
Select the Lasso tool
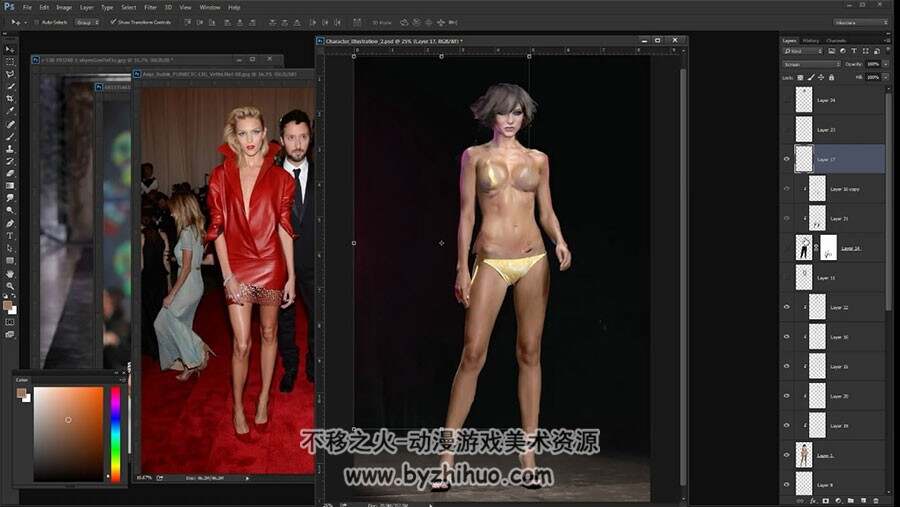click(10, 74)
